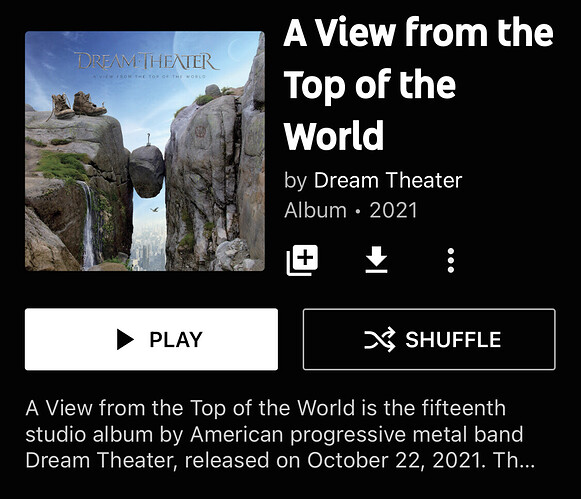581x499 pixels.
Task: Tap the hanging boulder on the cover artwork
Action: (x=147, y=171)
